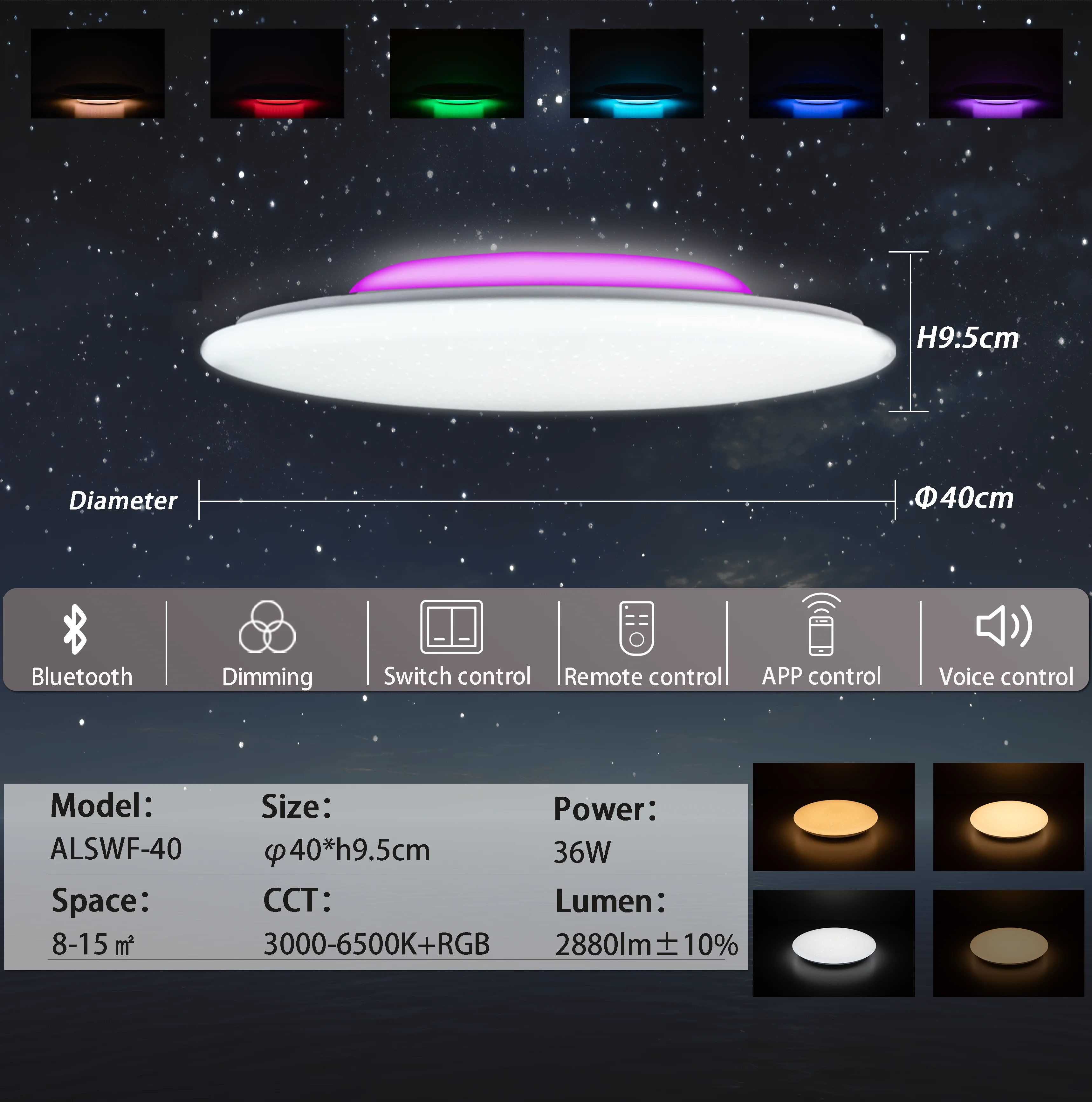Click the Voice control speaker icon
1092x1102 pixels.
1004,626
